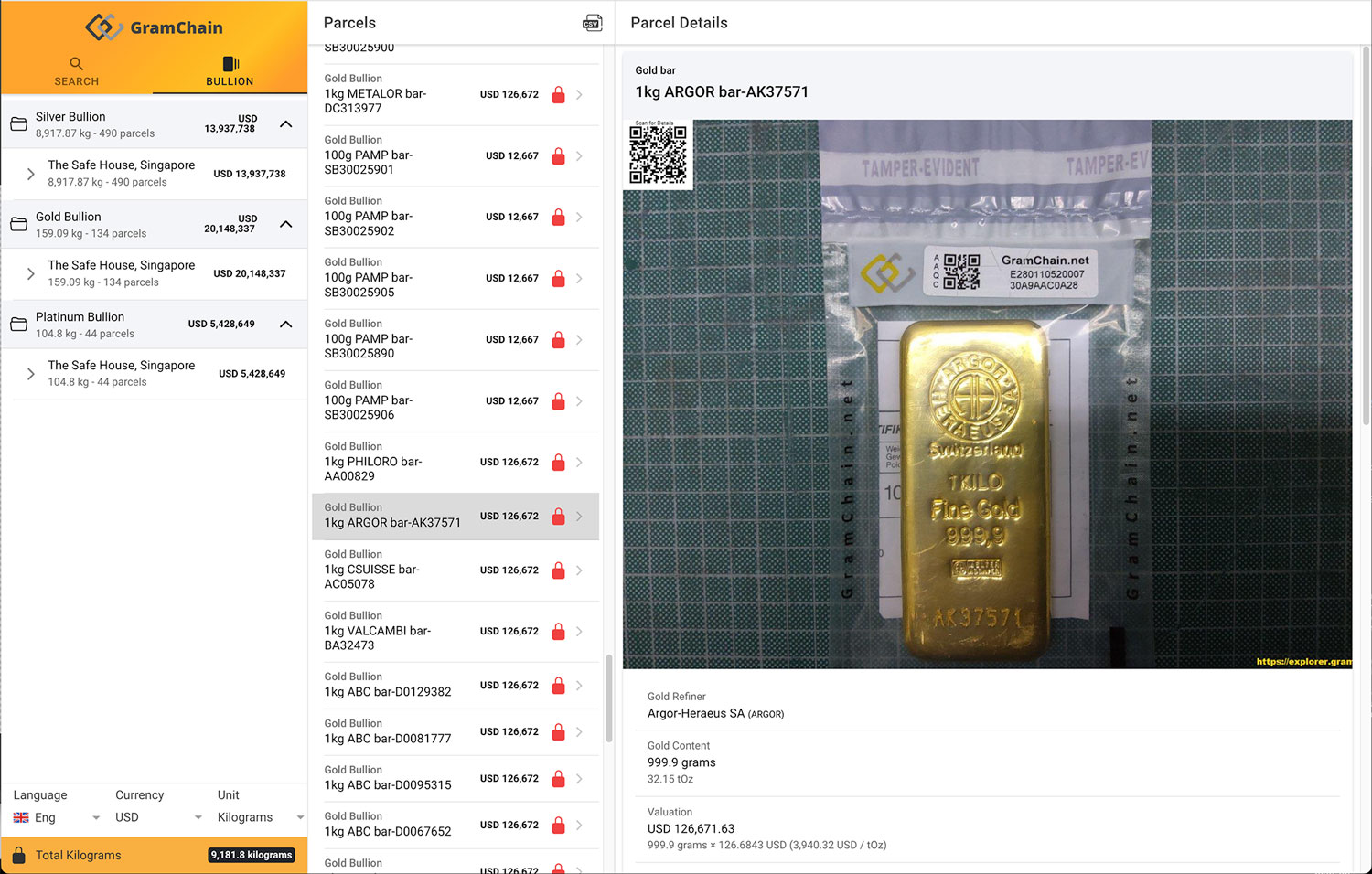The image size is (1372, 874).
Task: Click the GramChain logo
Action: click(x=154, y=27)
